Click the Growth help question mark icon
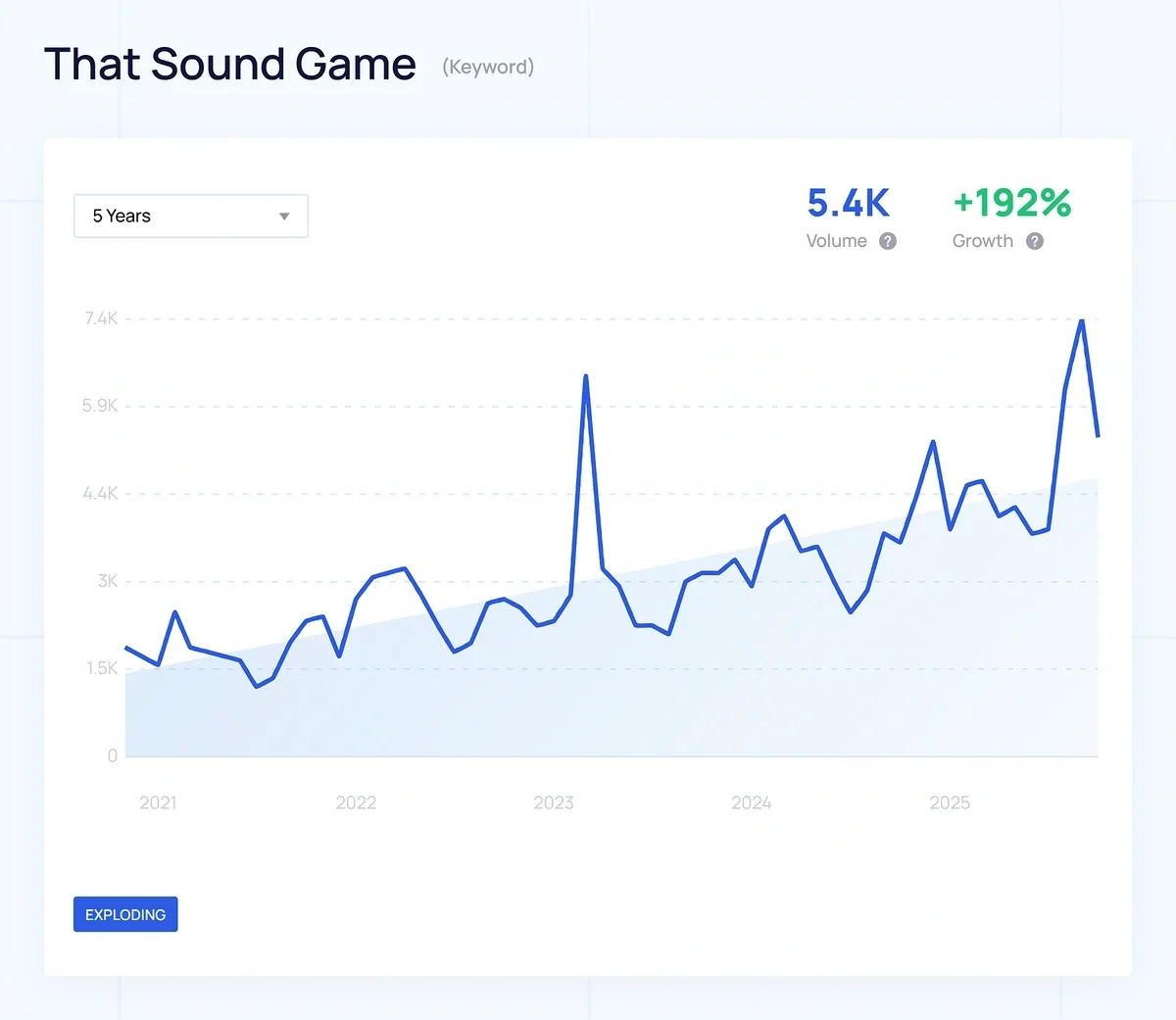The width and height of the screenshot is (1176, 1020). pos(1035,241)
